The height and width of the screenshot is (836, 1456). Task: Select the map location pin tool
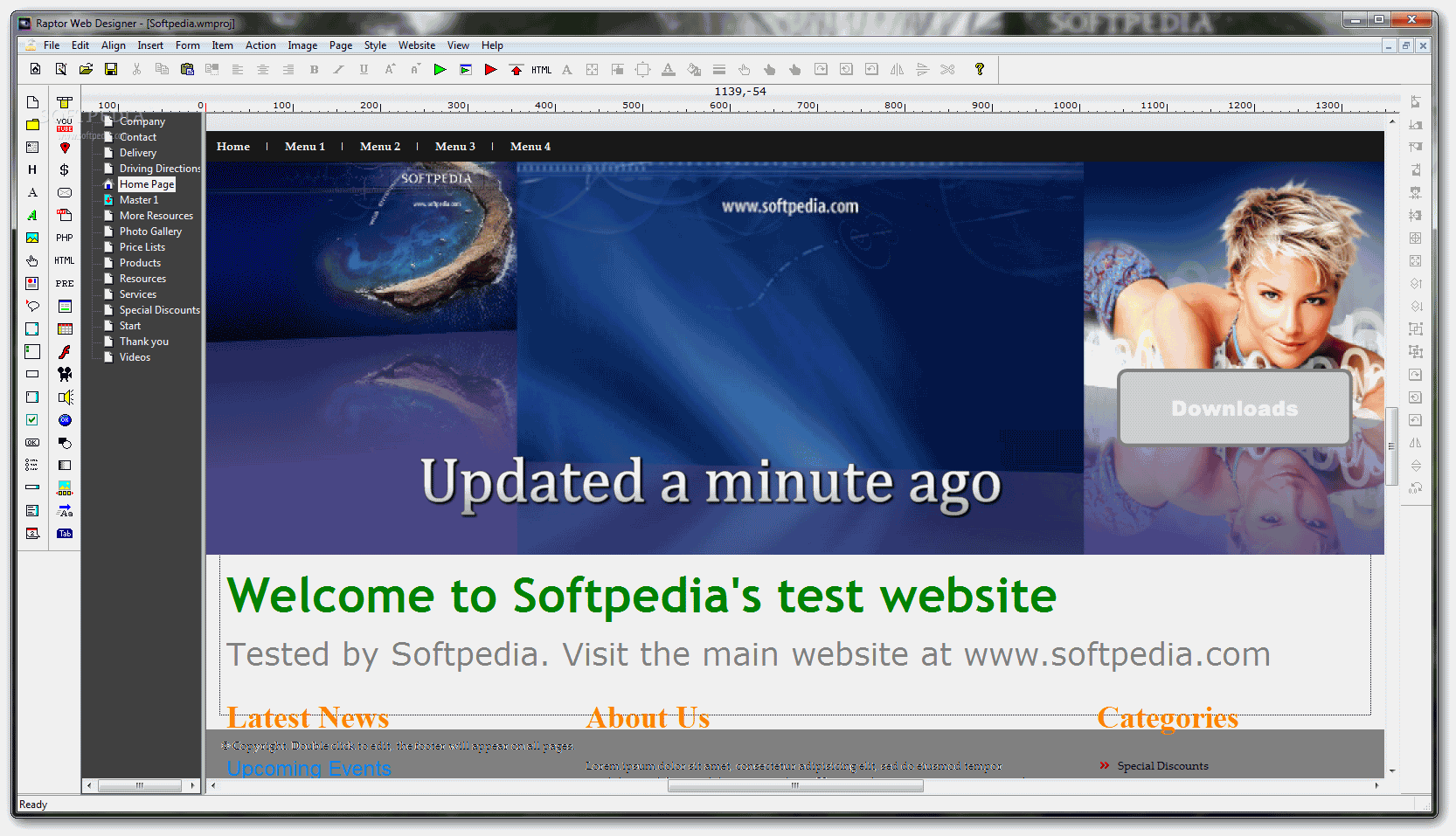point(65,148)
